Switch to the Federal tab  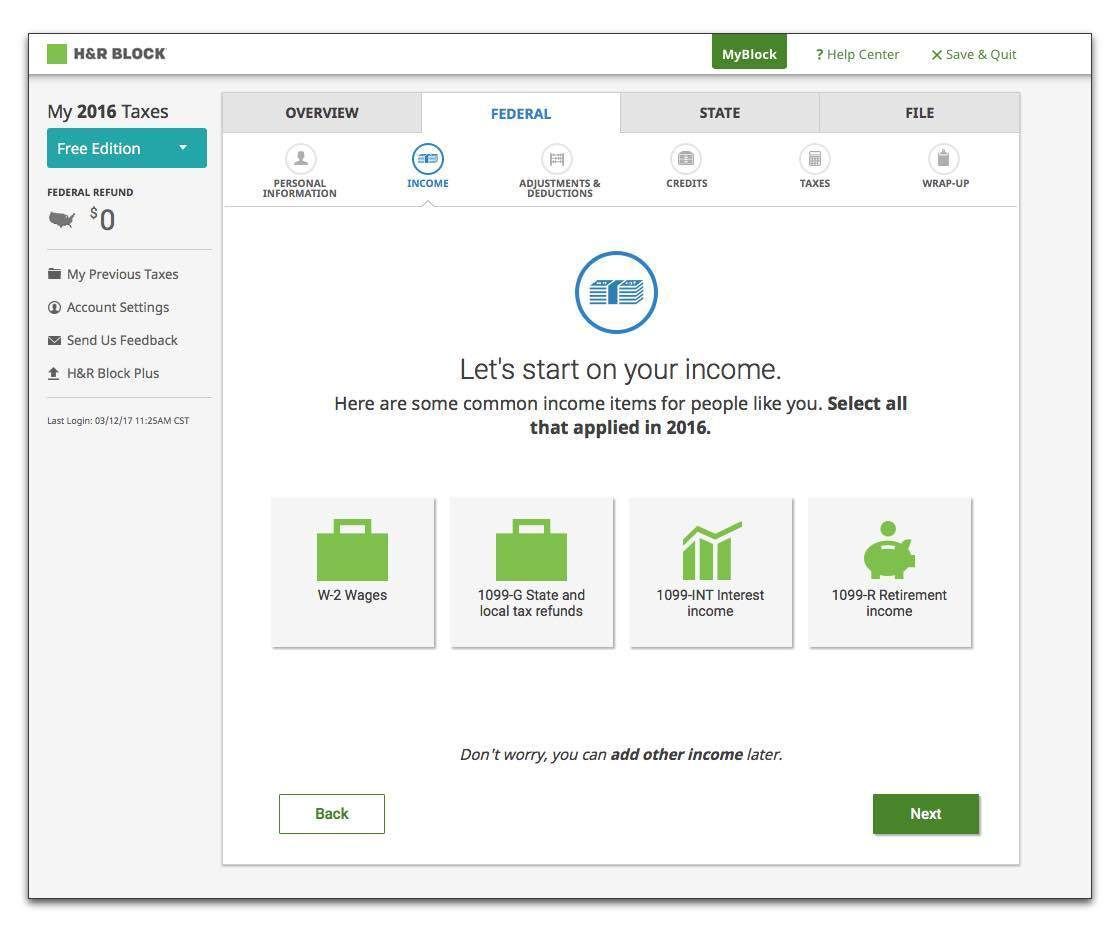pyautogui.click(x=521, y=114)
